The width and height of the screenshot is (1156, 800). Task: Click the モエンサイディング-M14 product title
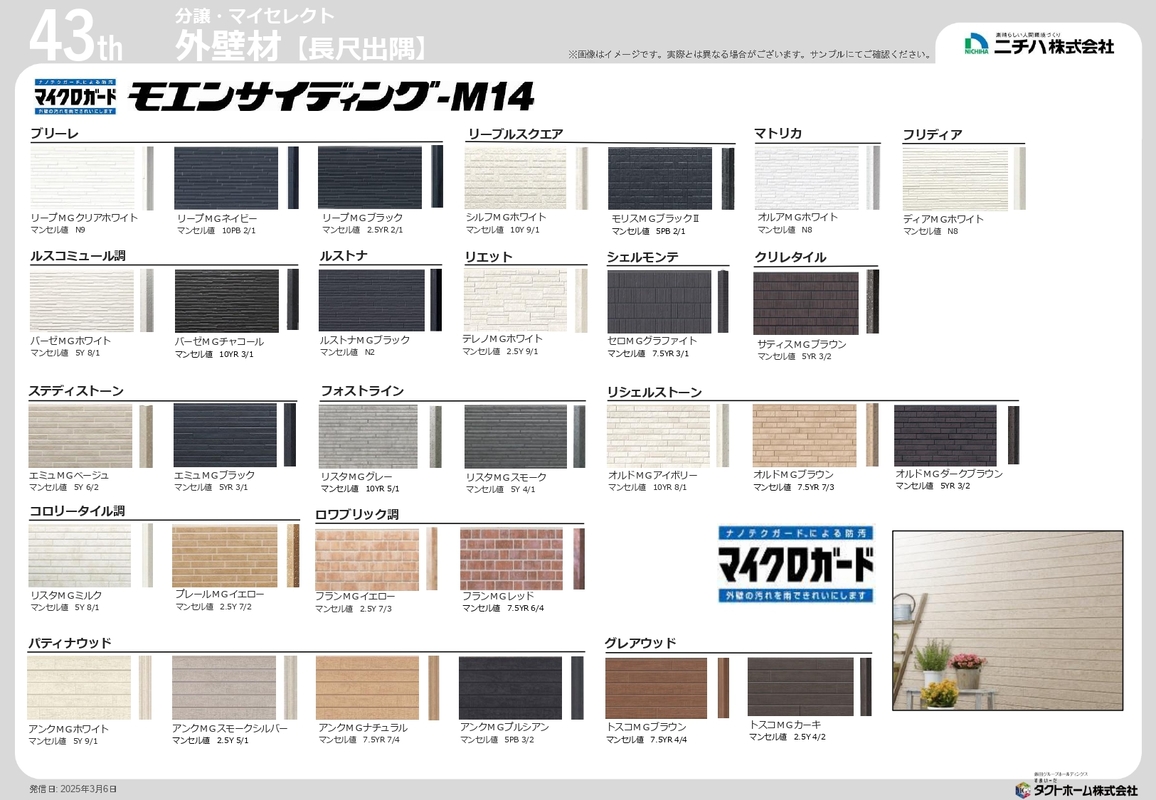point(332,97)
